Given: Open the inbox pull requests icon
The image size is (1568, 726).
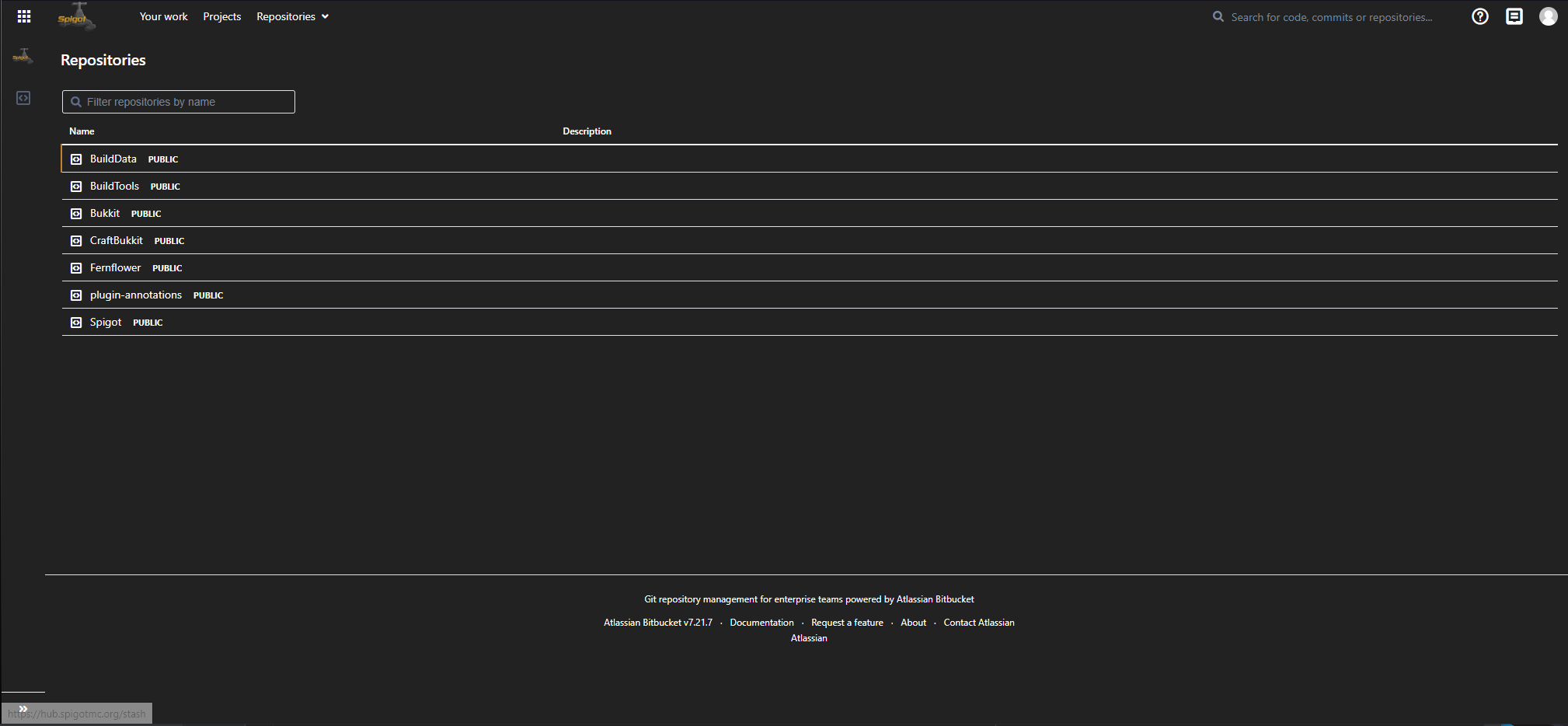Looking at the screenshot, I should click(1514, 16).
